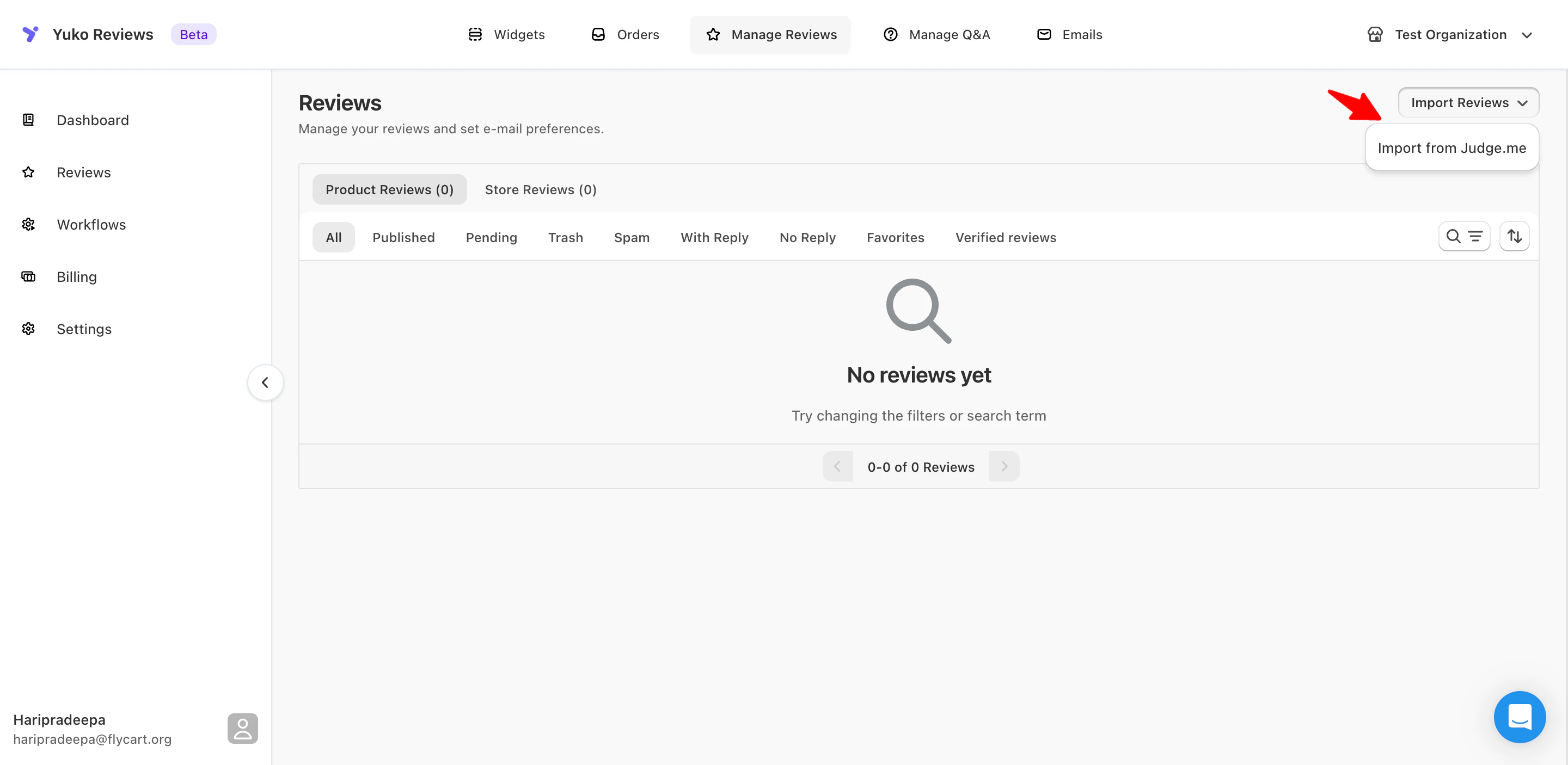This screenshot has width=1568, height=765.
Task: Show Verified reviews filter tab
Action: pos(1005,238)
